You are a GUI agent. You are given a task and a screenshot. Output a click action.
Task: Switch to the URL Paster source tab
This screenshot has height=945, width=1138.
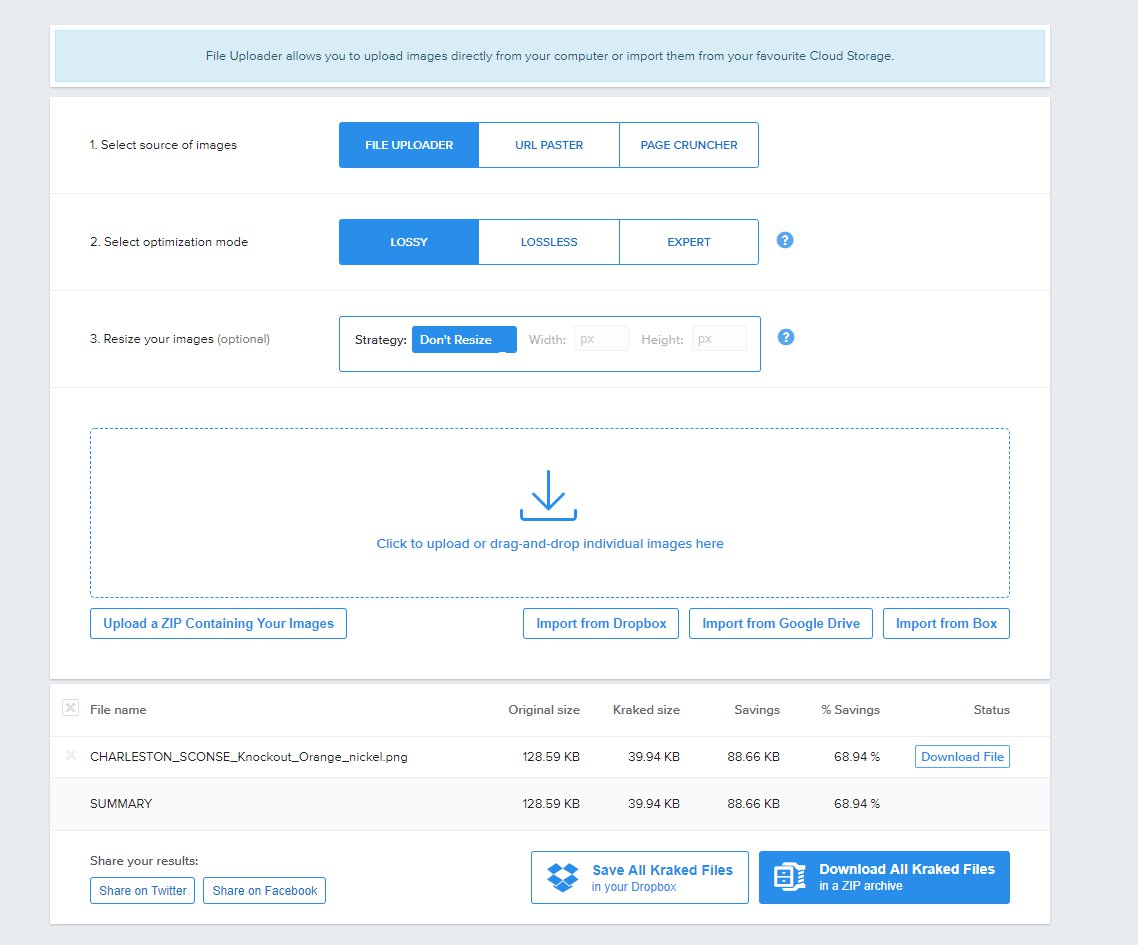coord(549,145)
